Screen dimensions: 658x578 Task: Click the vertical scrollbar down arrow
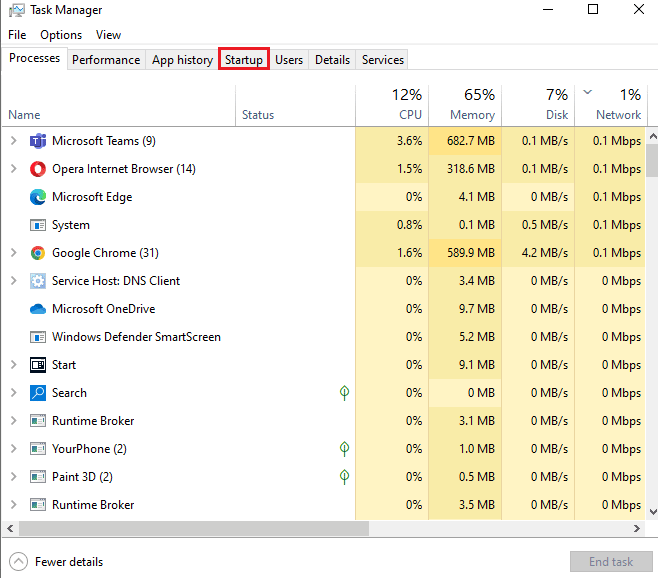(653, 512)
